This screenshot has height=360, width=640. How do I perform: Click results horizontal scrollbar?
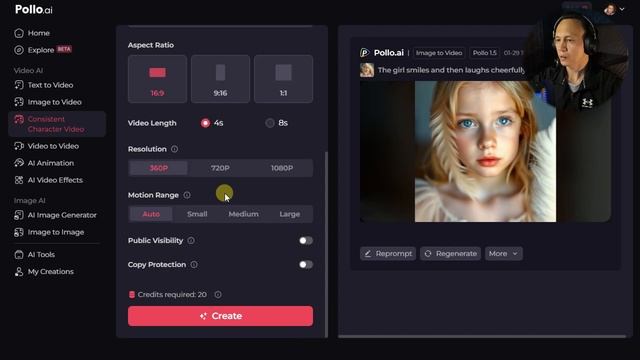click(482, 337)
